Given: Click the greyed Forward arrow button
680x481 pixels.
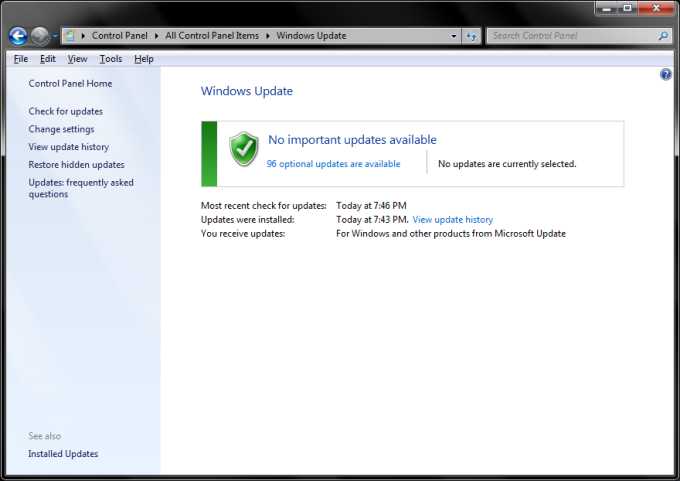Looking at the screenshot, I should [x=40, y=36].
